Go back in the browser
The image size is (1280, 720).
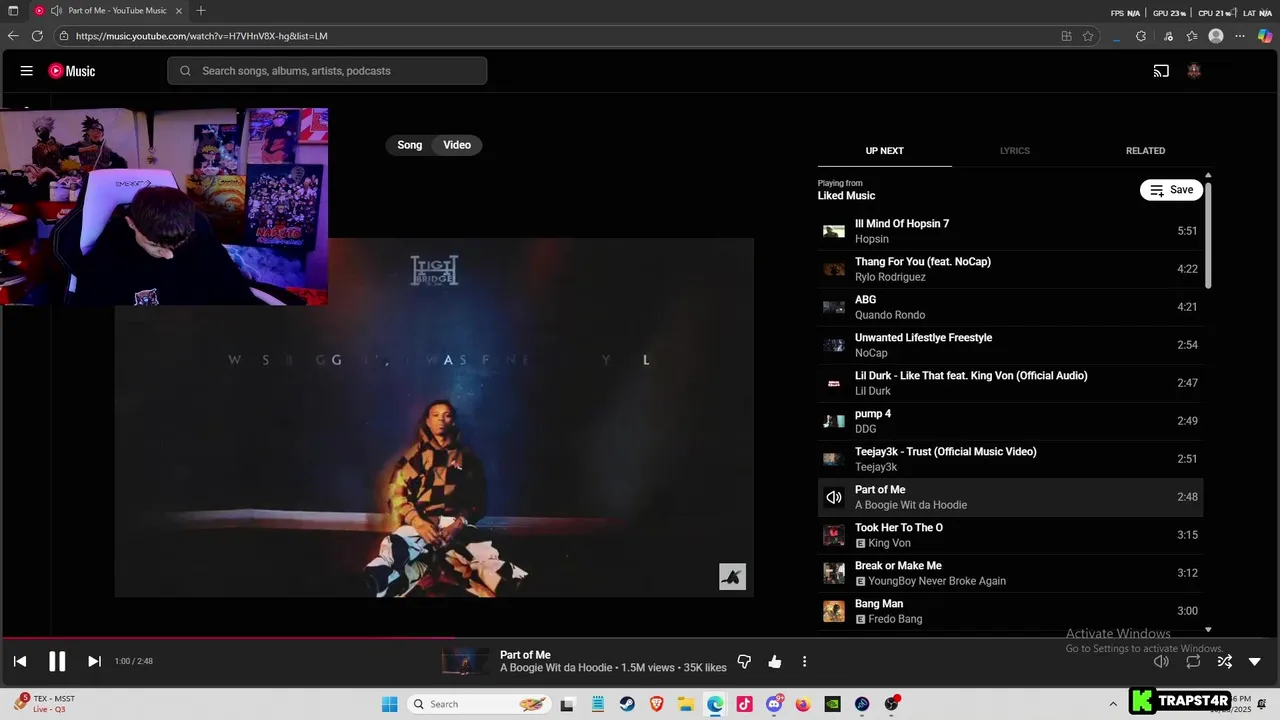(13, 36)
